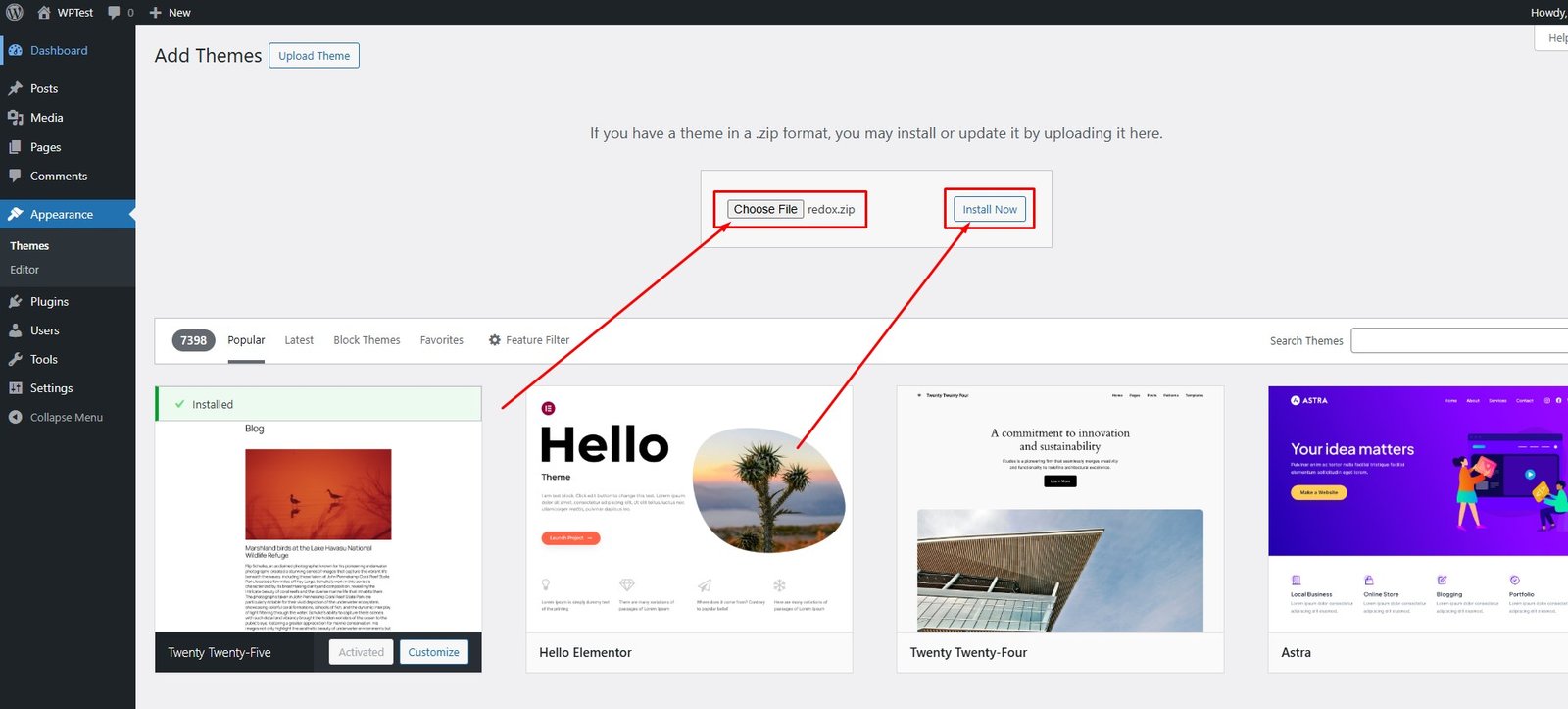The width and height of the screenshot is (1568, 709).
Task: Open the Editor submenu item
Action: point(24,270)
